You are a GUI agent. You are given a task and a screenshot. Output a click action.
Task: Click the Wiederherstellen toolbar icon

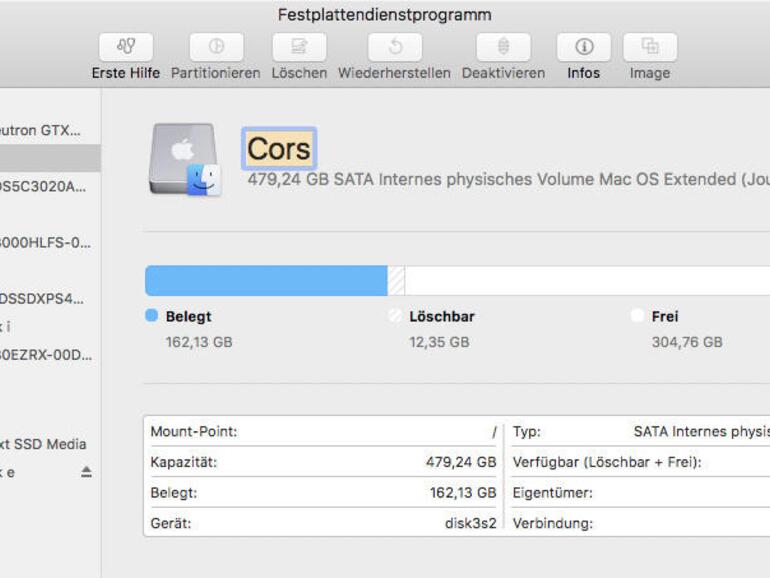(394, 47)
